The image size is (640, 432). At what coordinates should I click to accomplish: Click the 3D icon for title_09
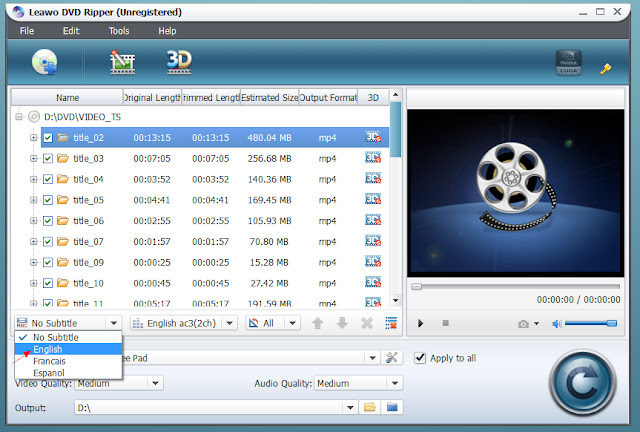pyautogui.click(x=373, y=262)
